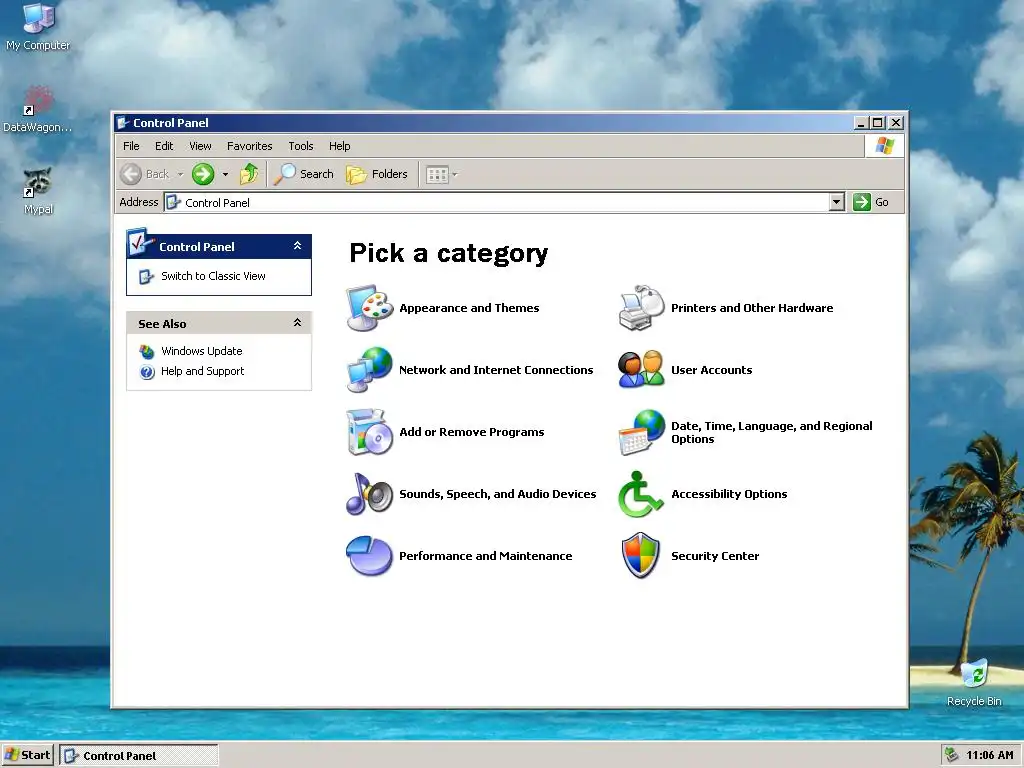Open the Favorites menu
This screenshot has width=1024, height=768.
pyautogui.click(x=249, y=146)
